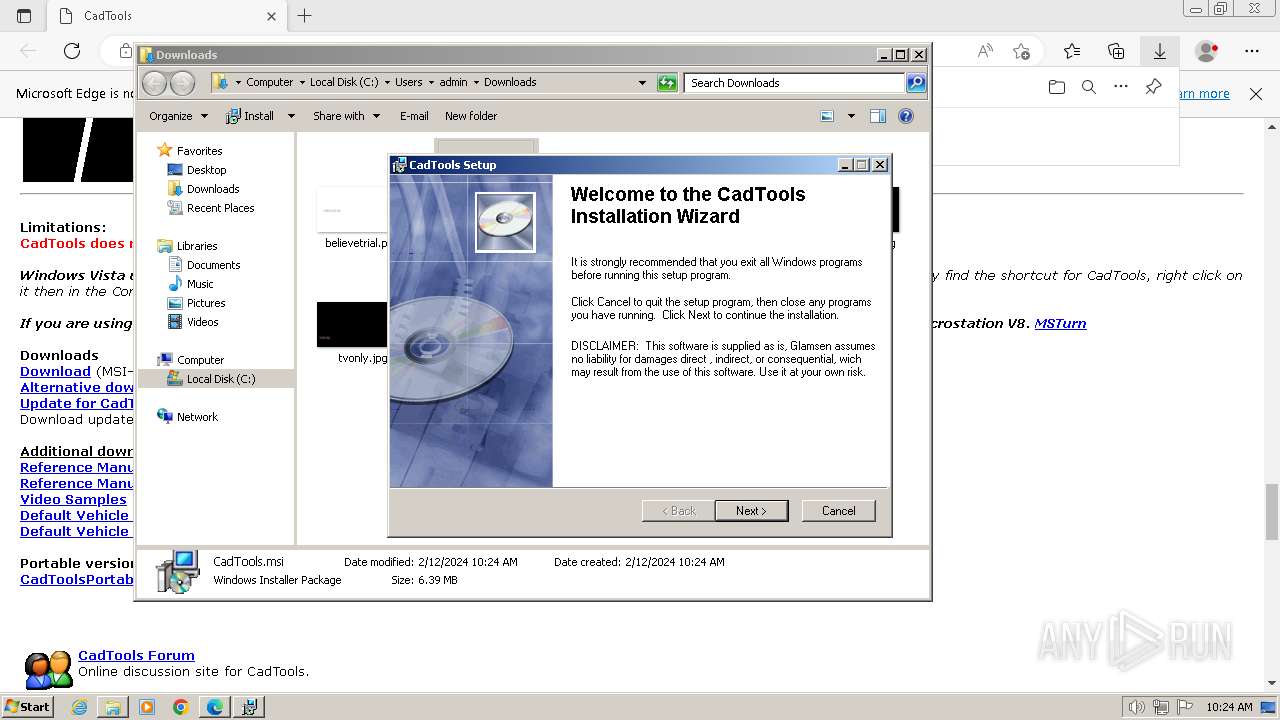Open Organize menu in Downloads window

click(x=178, y=116)
